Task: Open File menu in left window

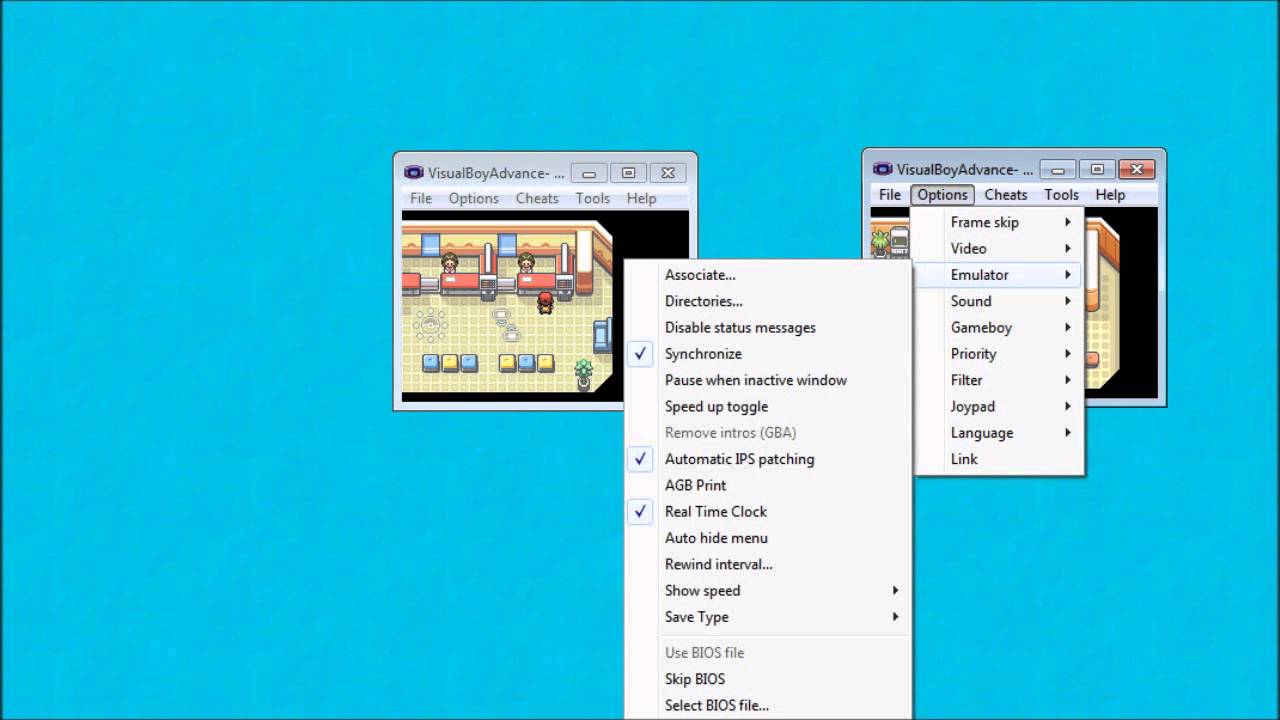Action: click(x=421, y=198)
